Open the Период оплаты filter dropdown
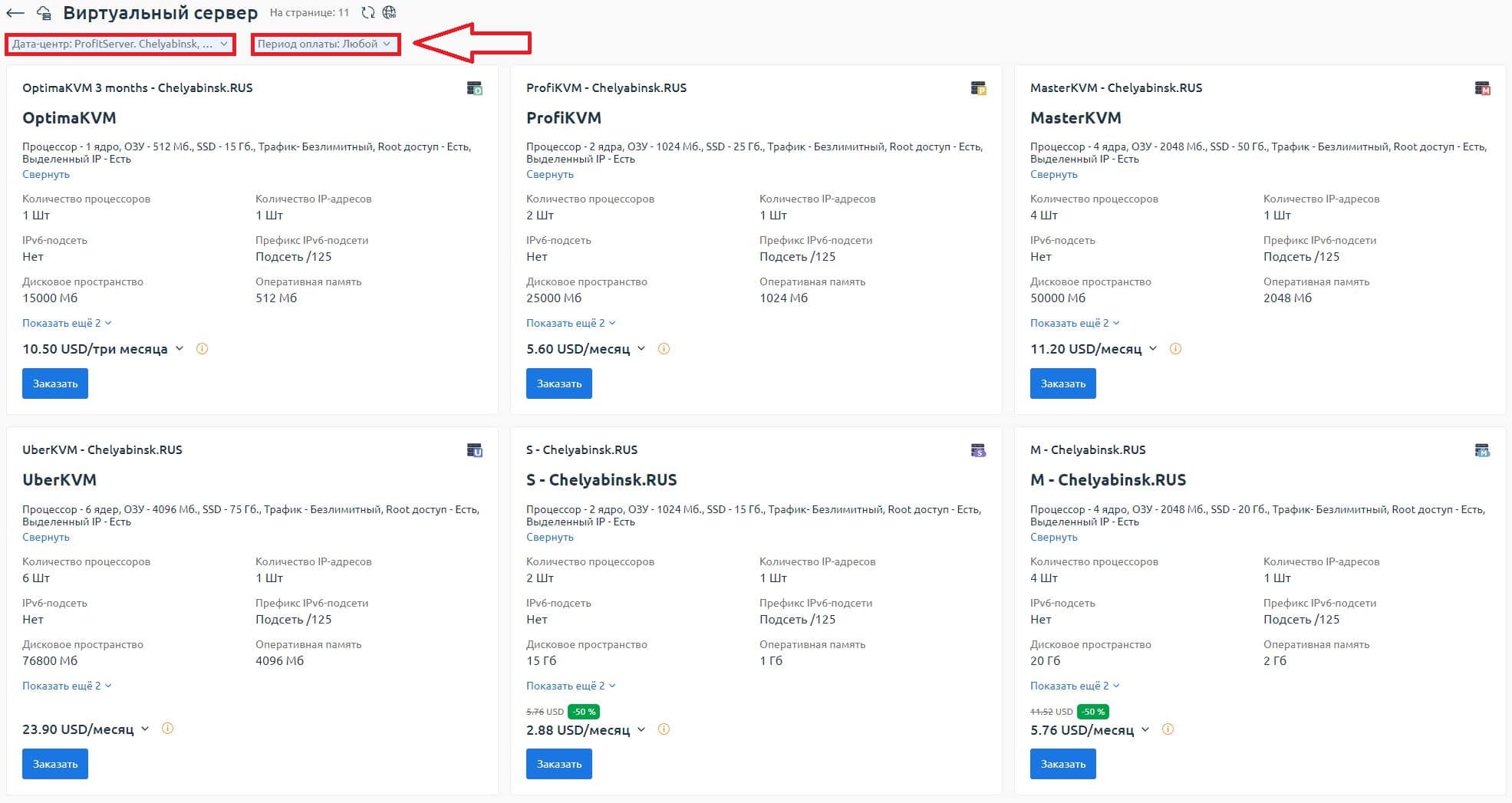This screenshot has height=803, width=1512. (325, 44)
